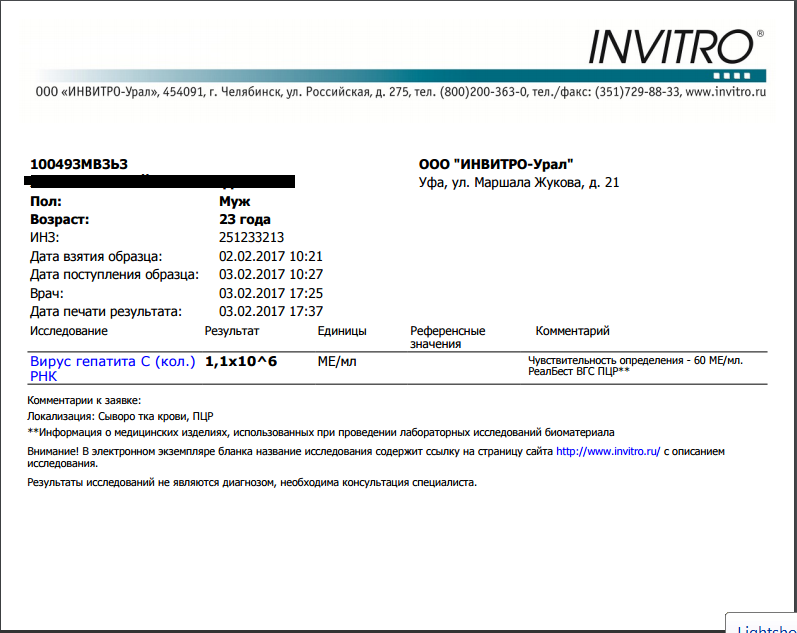797x633 pixels.
Task: Click the Результат column header
Action: tap(231, 331)
